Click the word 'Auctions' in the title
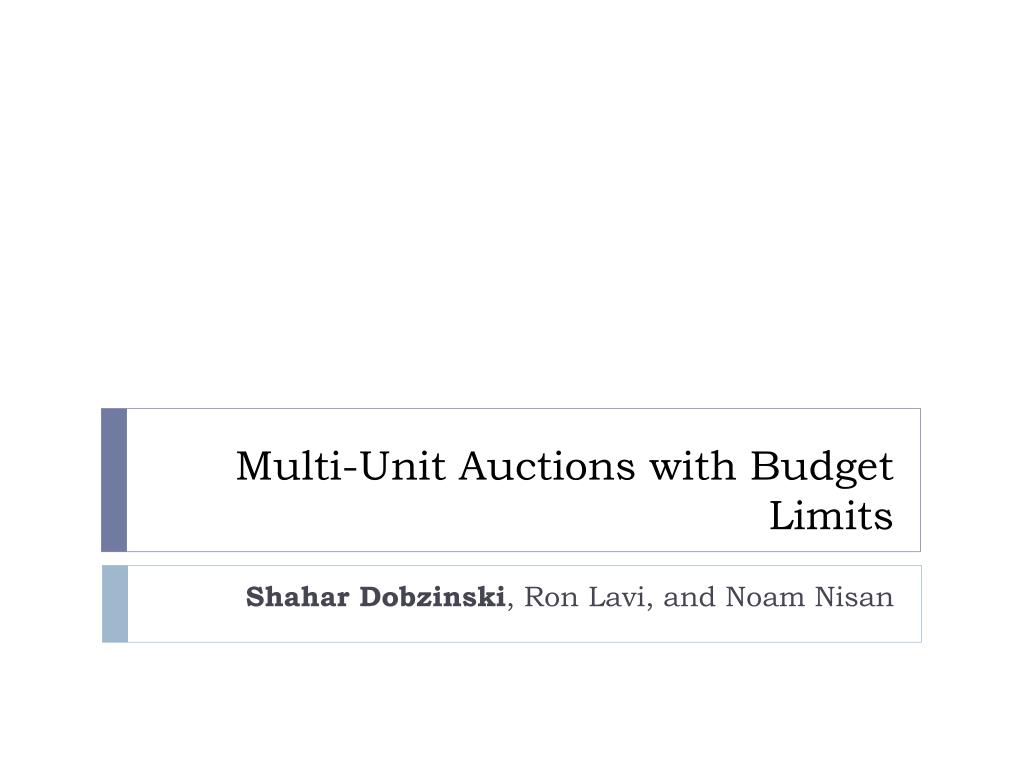 547,466
